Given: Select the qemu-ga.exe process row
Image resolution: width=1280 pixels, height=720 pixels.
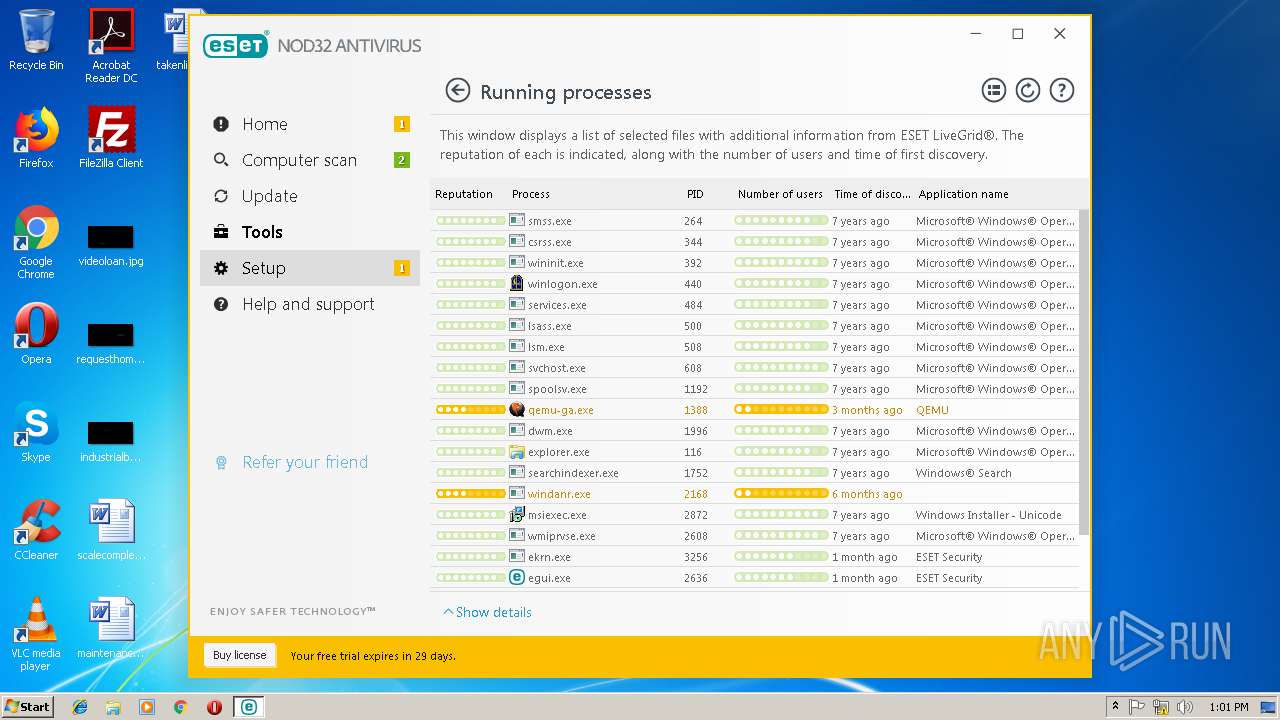Looking at the screenshot, I should pyautogui.click(x=755, y=410).
